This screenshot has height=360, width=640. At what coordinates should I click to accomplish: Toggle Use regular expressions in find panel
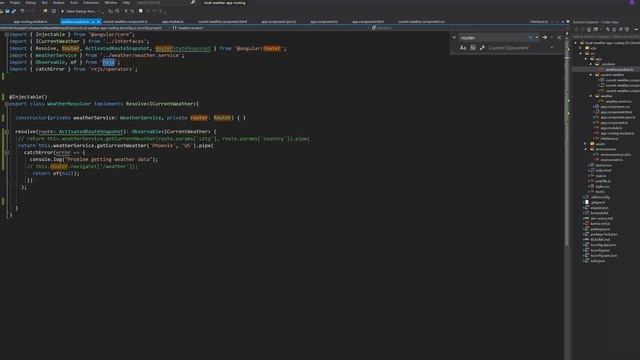click(482, 48)
